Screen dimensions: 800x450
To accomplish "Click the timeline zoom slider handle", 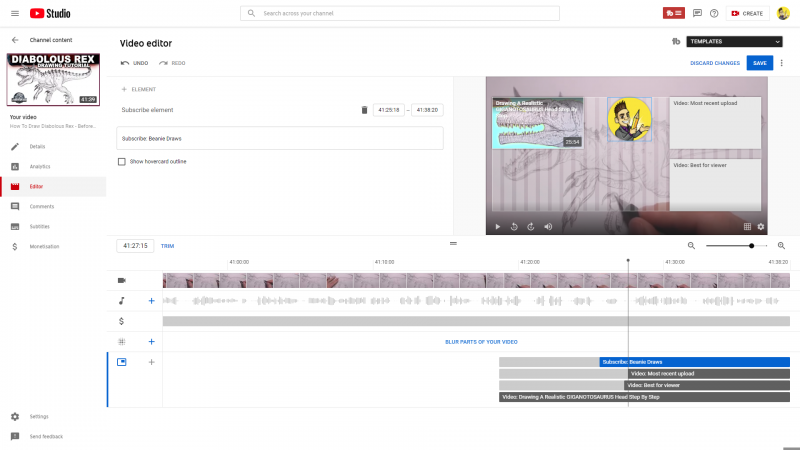I will tap(751, 245).
